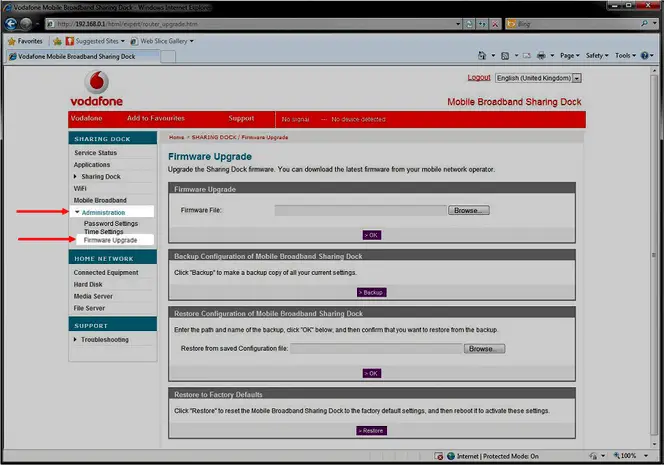665x465 pixels.
Task: Open the search provider dropdown arrow
Action: (655, 24)
